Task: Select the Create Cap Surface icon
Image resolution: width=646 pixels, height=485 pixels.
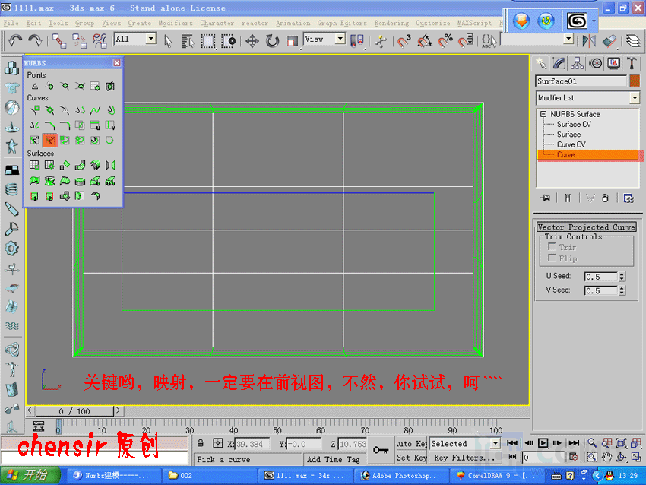Action: [x=80, y=181]
